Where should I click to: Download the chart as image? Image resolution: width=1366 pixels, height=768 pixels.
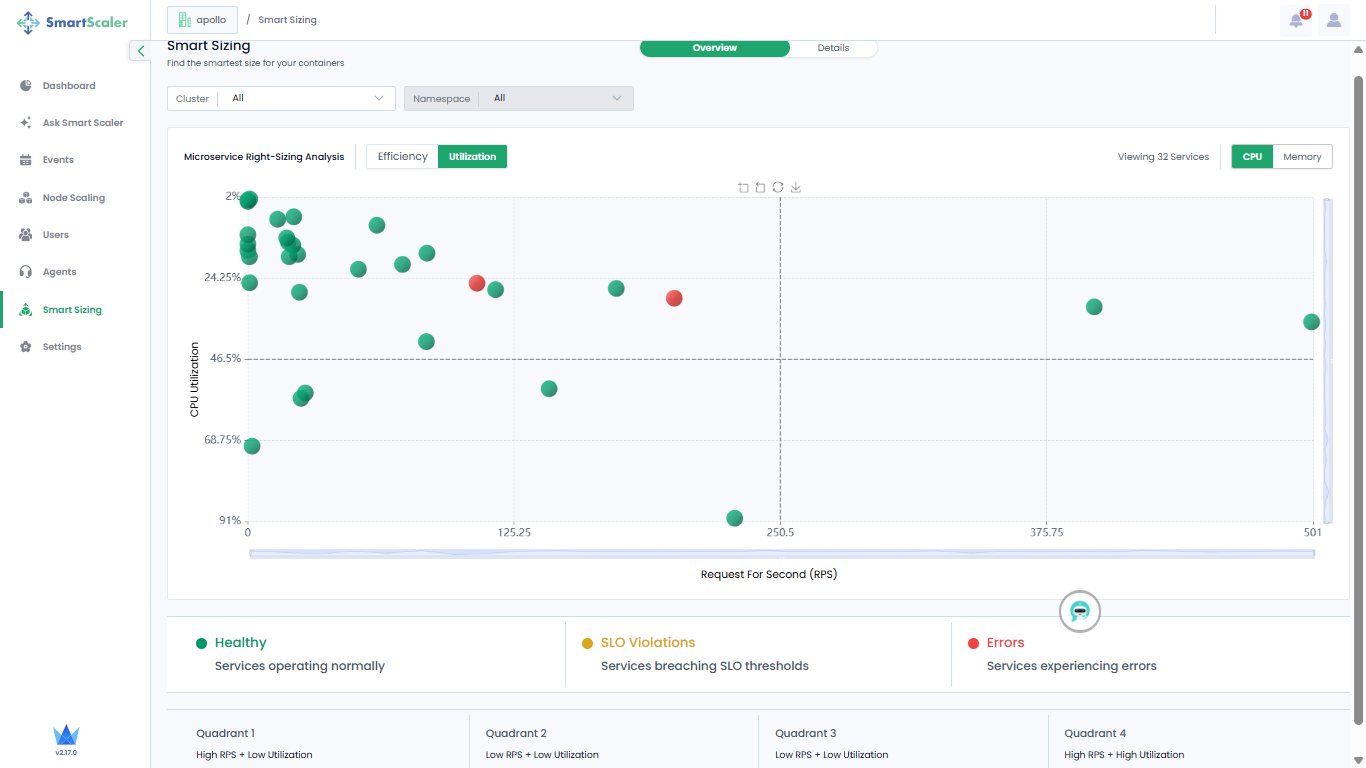tap(796, 187)
